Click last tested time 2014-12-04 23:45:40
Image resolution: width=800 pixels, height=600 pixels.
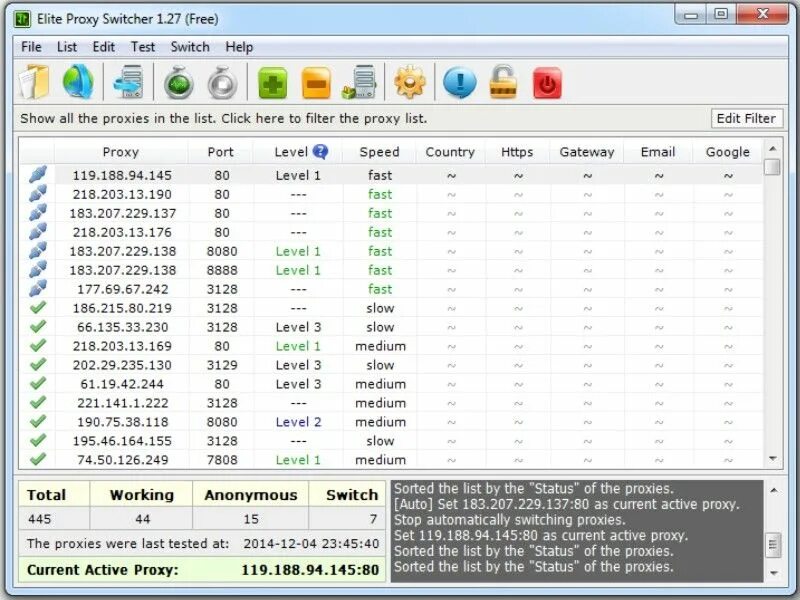[311, 543]
